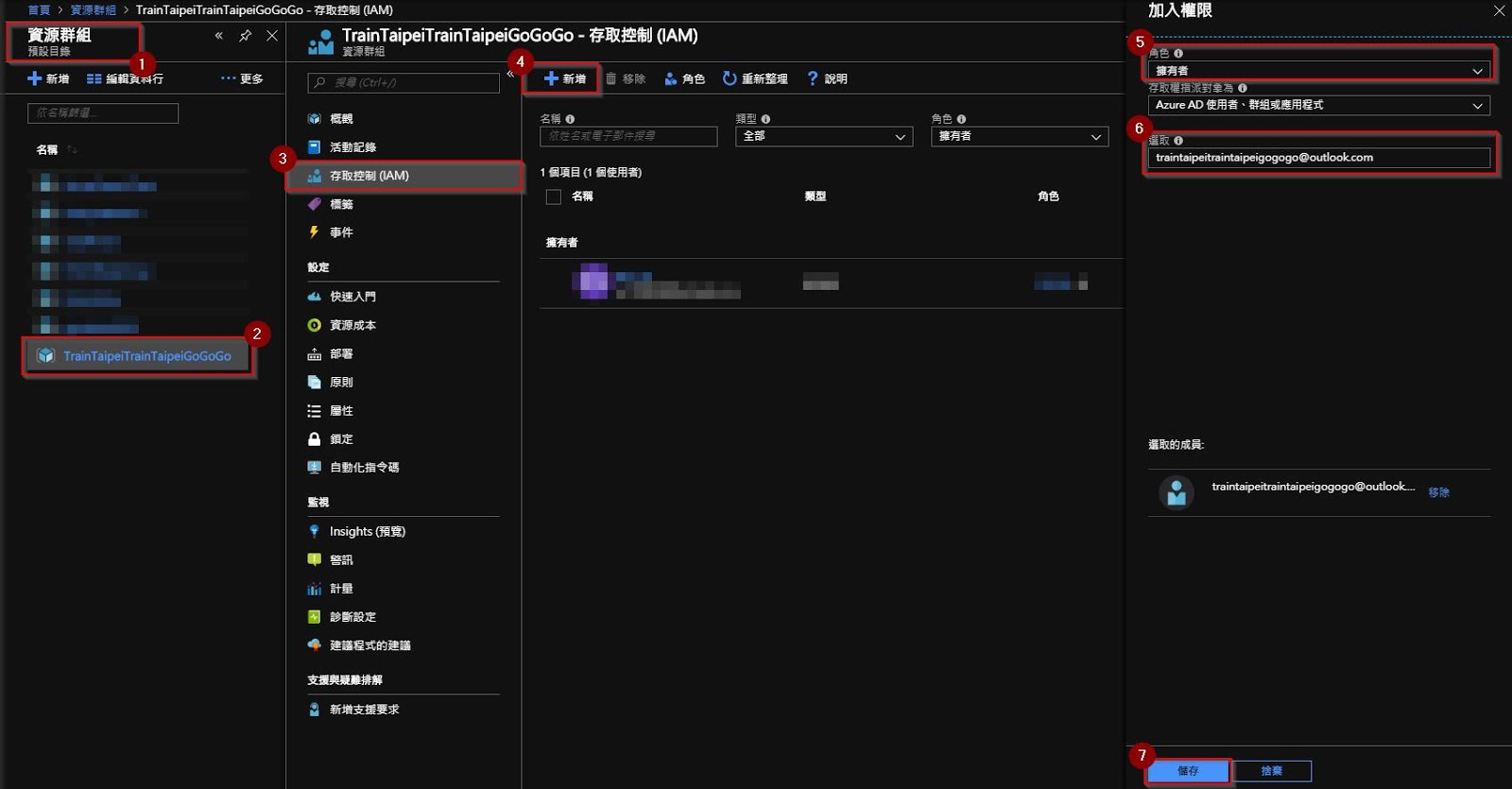
Task: Open 鎖定 locks item
Action: [x=341, y=439]
